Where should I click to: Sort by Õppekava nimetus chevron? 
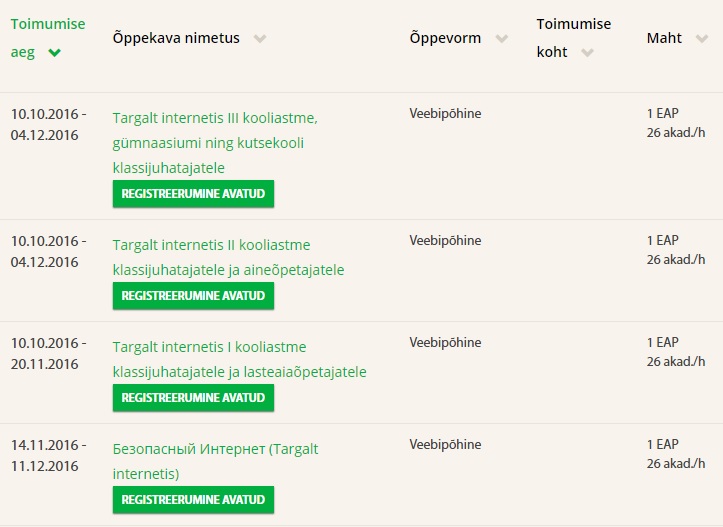tap(260, 38)
